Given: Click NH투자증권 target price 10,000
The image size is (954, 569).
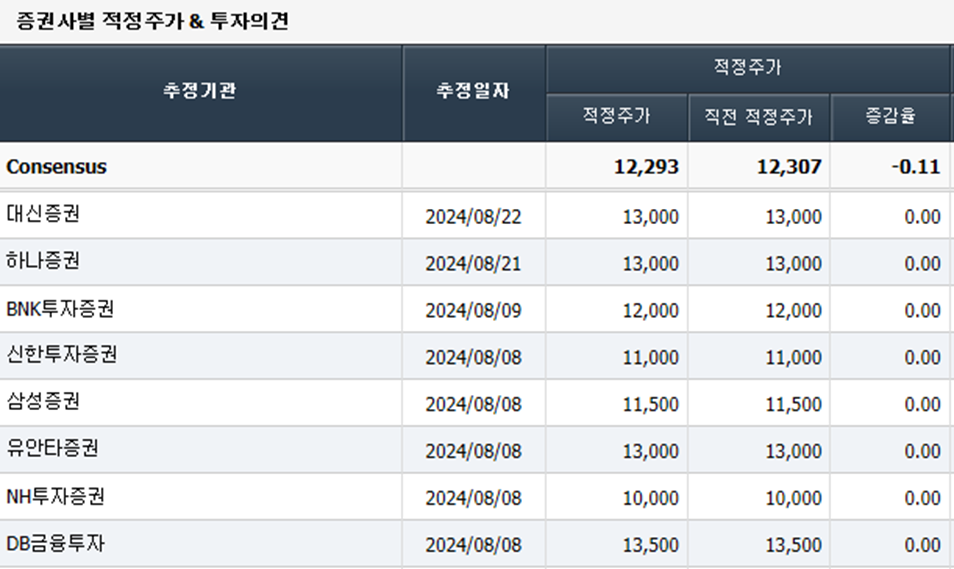Looking at the screenshot, I should pos(650,498).
